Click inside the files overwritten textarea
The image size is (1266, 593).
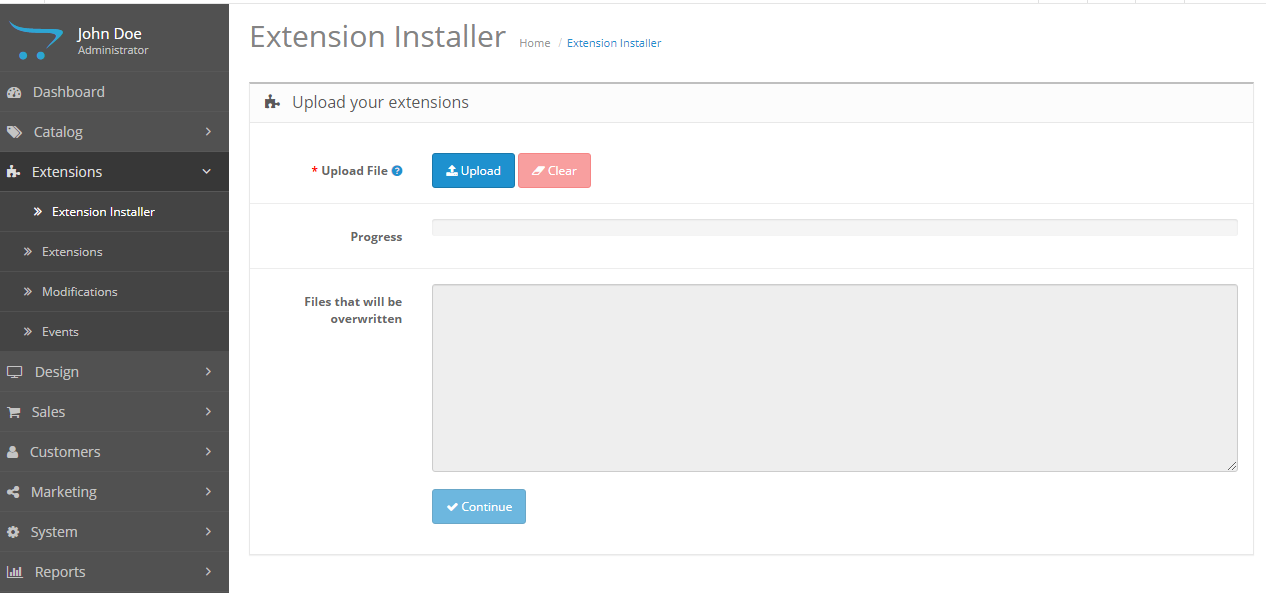(x=835, y=378)
